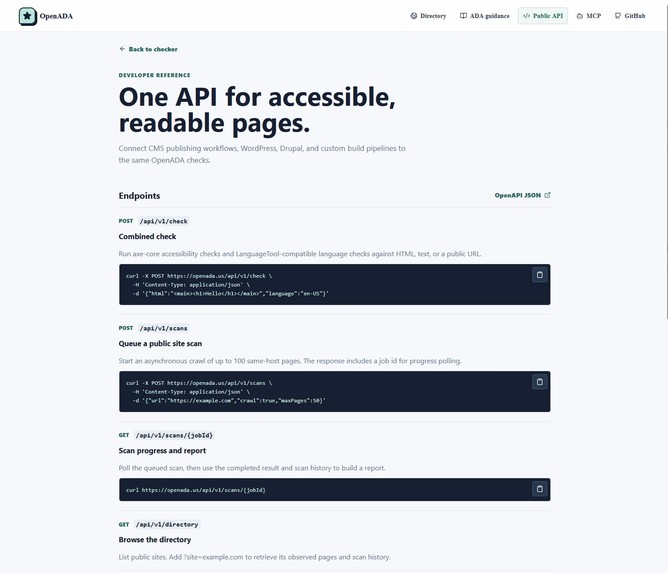Click the Endpoints section heading
668x573 pixels.
pos(139,196)
